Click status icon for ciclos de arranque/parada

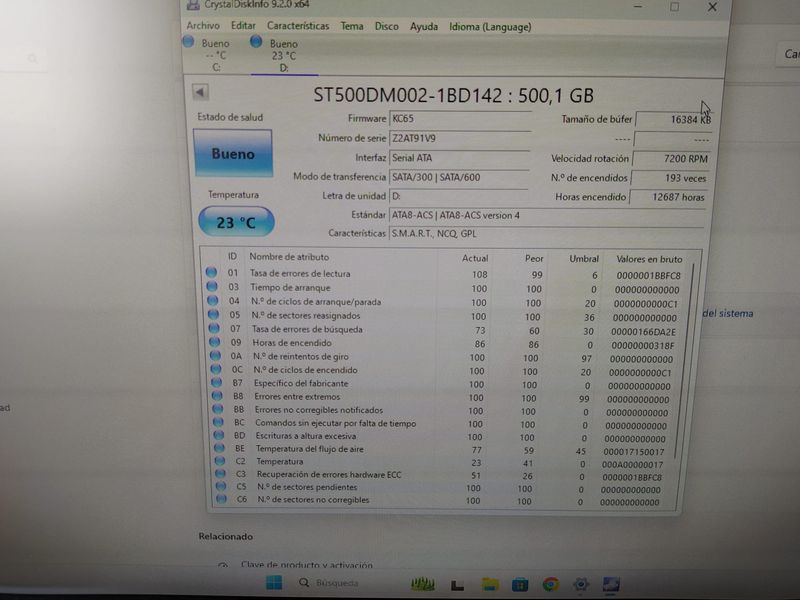point(213,300)
